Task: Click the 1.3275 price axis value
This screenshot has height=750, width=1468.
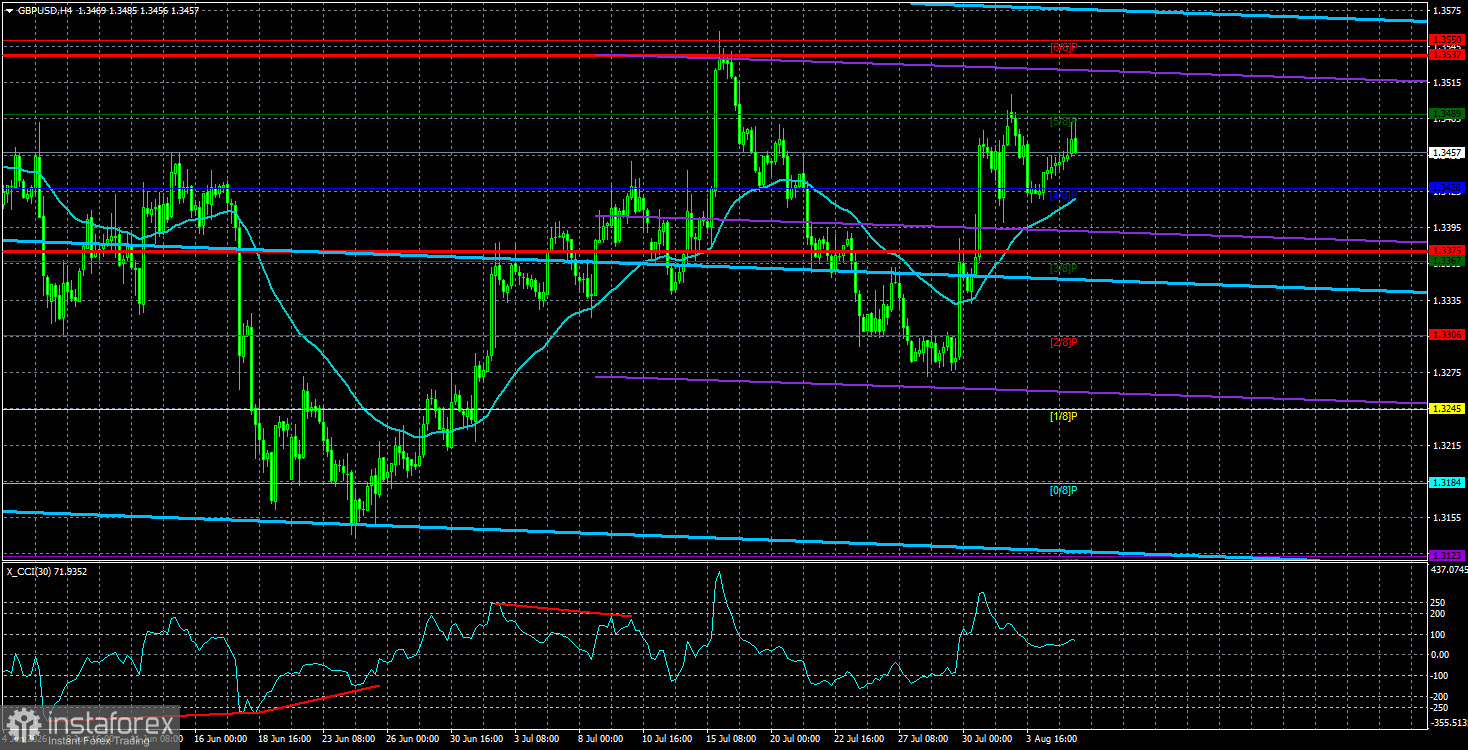Action: pos(1447,373)
